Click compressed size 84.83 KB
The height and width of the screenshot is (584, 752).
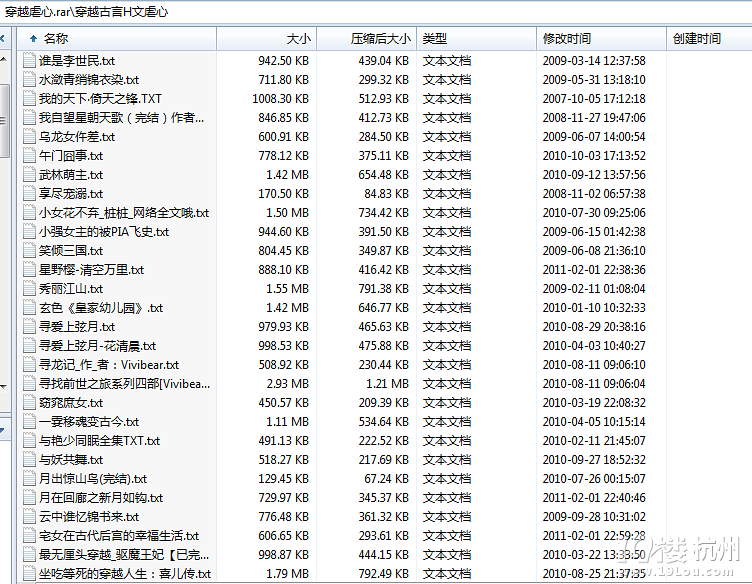(x=387, y=194)
